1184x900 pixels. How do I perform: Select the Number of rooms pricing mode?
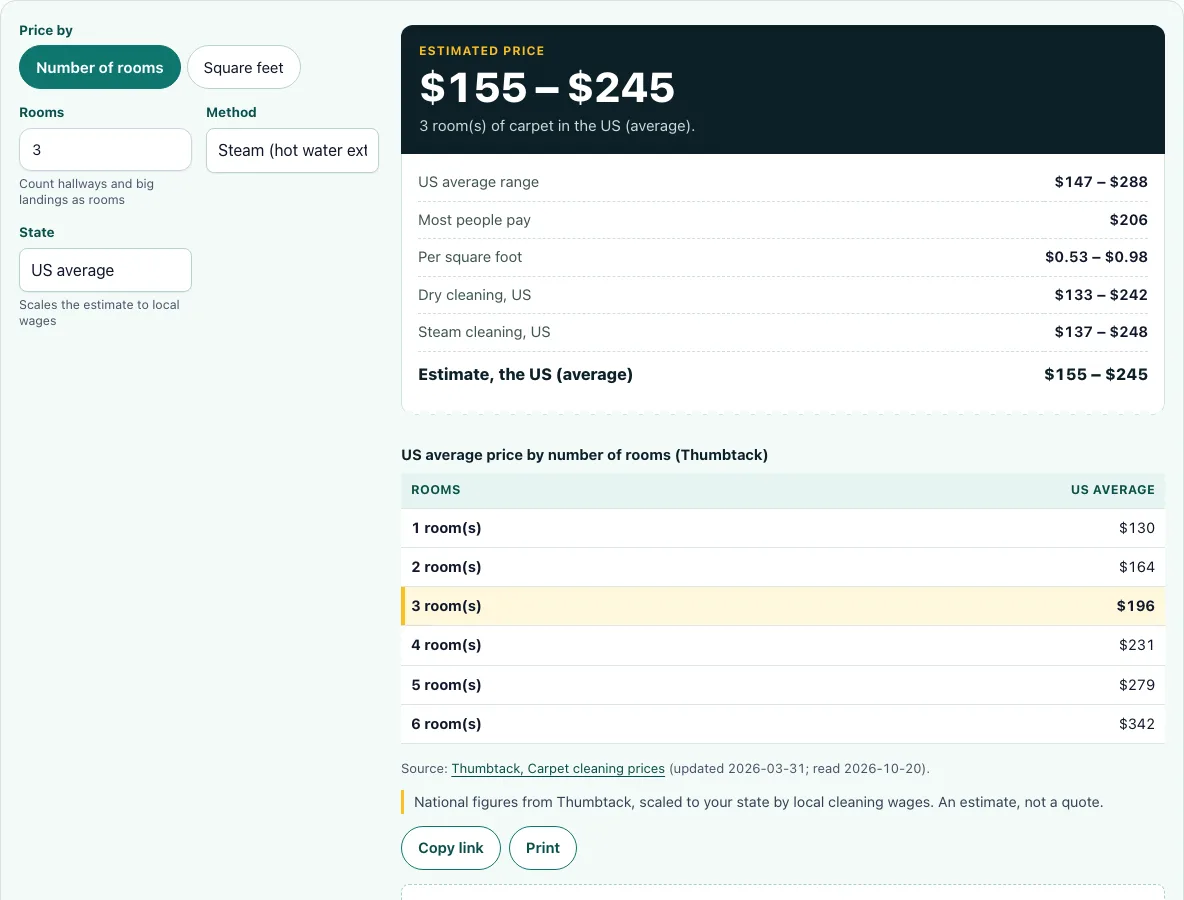[100, 67]
